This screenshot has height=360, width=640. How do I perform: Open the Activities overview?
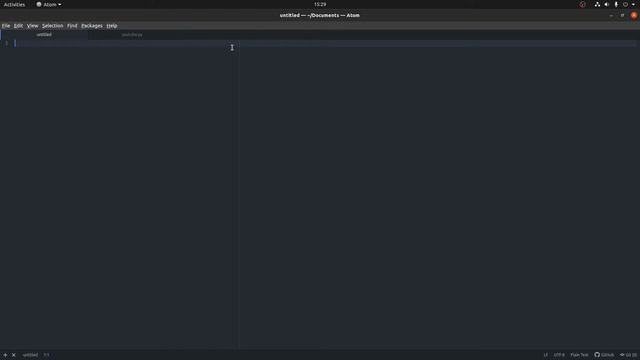[x=14, y=4]
